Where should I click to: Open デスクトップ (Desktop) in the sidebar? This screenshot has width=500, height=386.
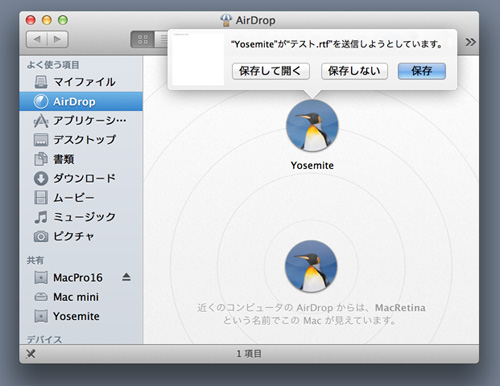[81, 140]
